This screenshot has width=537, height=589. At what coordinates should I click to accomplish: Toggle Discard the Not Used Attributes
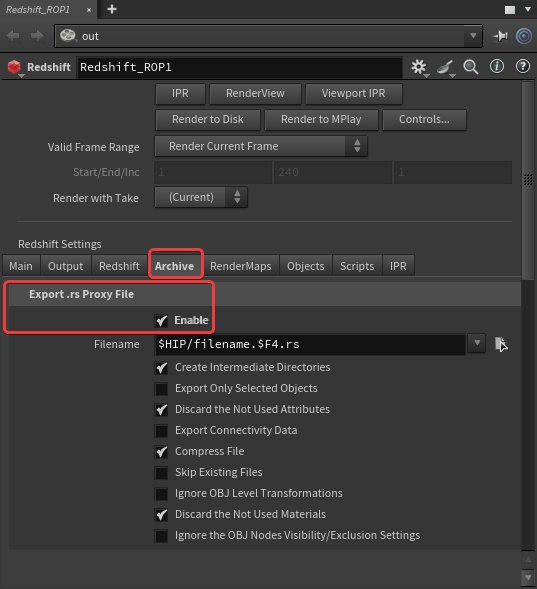[162, 410]
